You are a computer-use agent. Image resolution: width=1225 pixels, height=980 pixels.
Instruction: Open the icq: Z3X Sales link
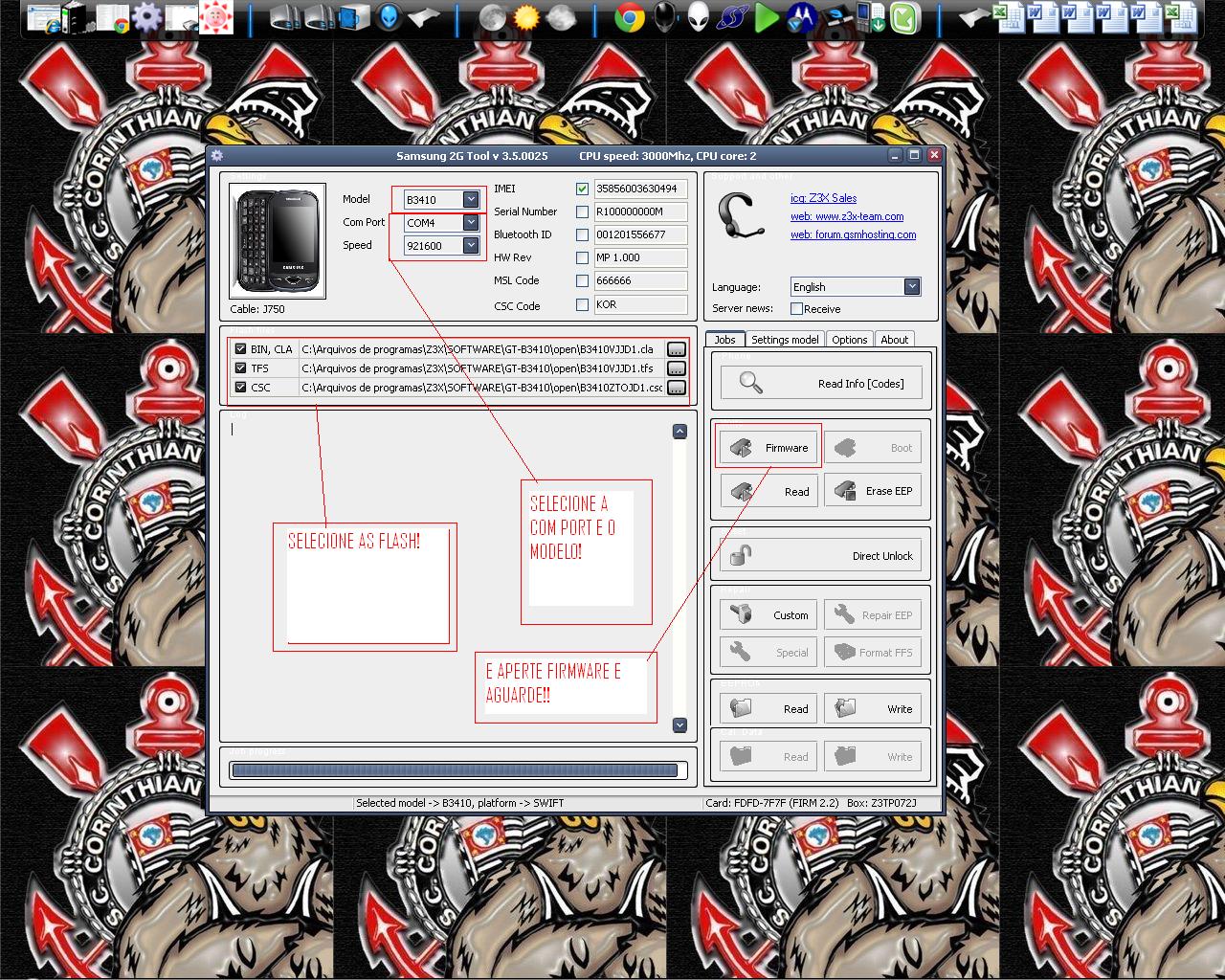pyautogui.click(x=823, y=198)
